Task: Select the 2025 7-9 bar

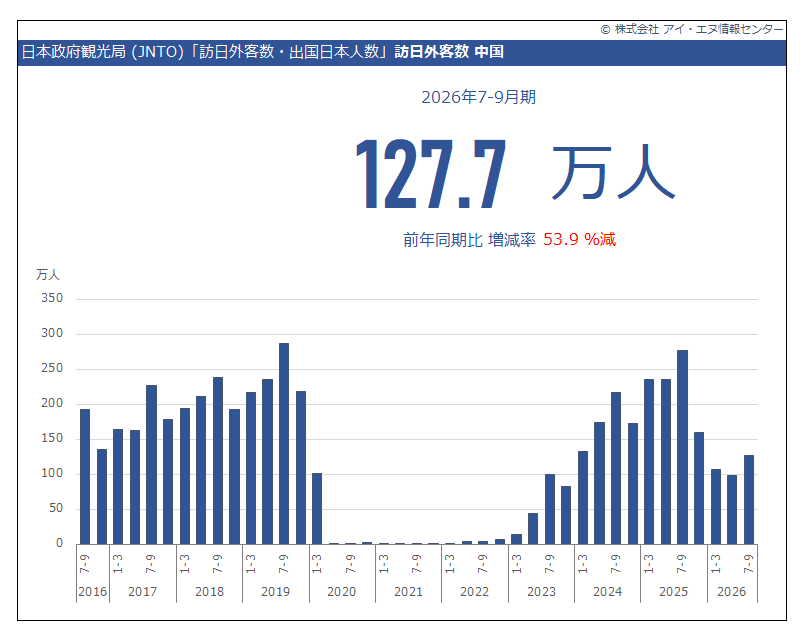Action: pos(682,447)
